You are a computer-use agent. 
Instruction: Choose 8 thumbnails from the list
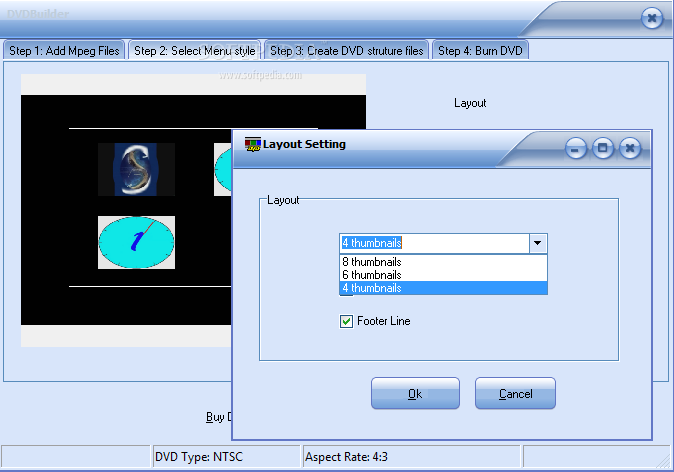443,262
